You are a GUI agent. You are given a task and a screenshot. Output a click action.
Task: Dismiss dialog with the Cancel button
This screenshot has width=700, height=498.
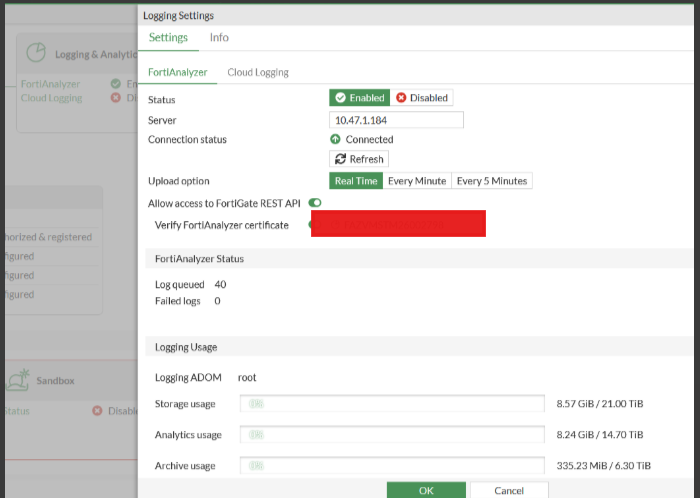pos(509,490)
